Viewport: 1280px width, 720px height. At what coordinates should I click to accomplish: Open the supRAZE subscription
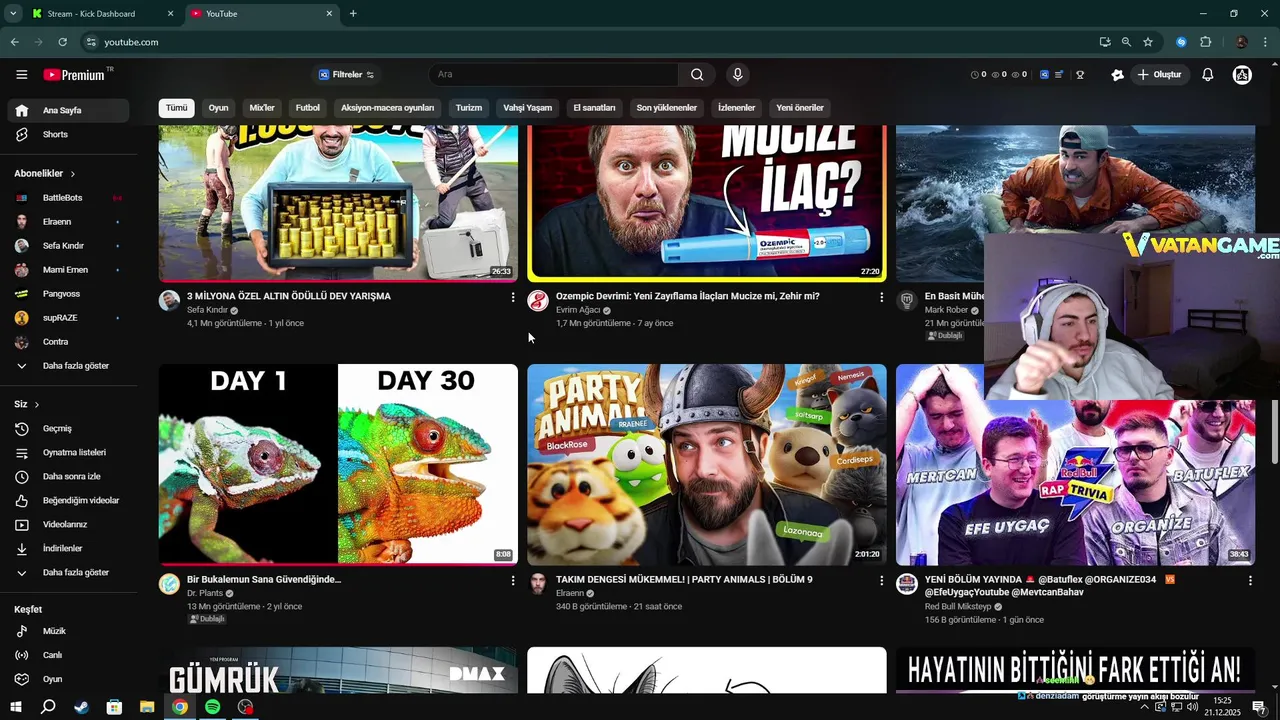point(70,318)
